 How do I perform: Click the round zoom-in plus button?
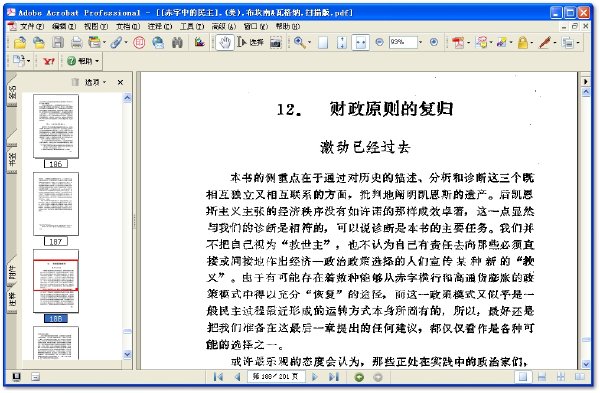[434, 42]
